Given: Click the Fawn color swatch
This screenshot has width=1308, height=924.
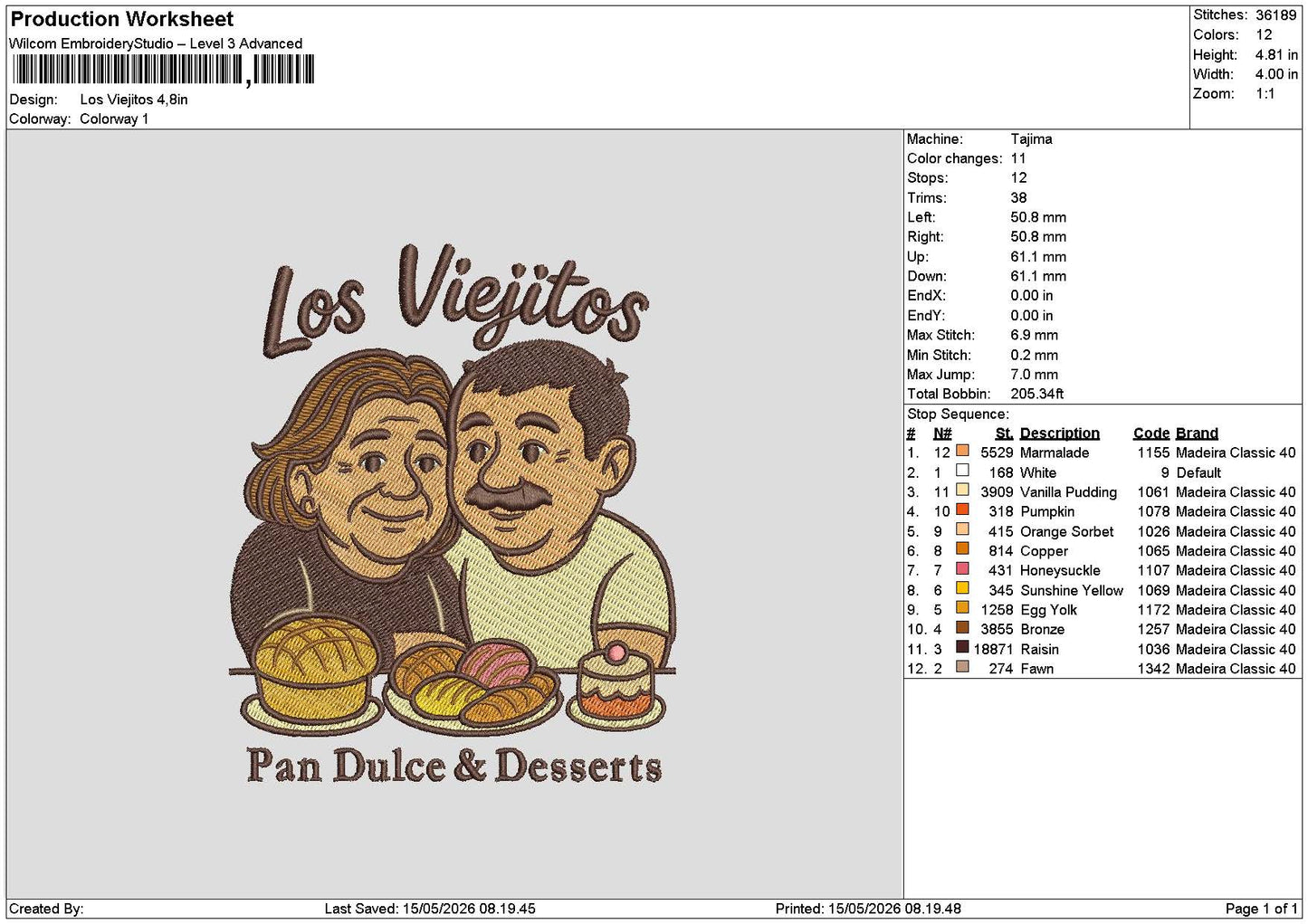Looking at the screenshot, I should 962,667.
